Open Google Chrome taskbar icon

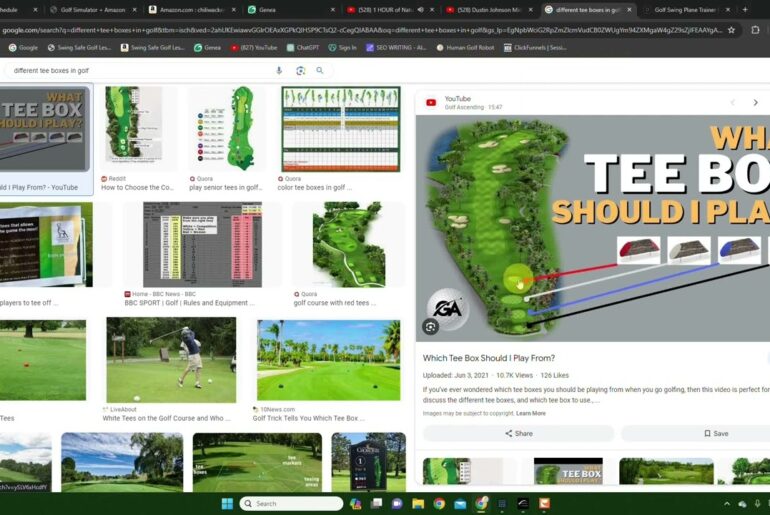[439, 503]
